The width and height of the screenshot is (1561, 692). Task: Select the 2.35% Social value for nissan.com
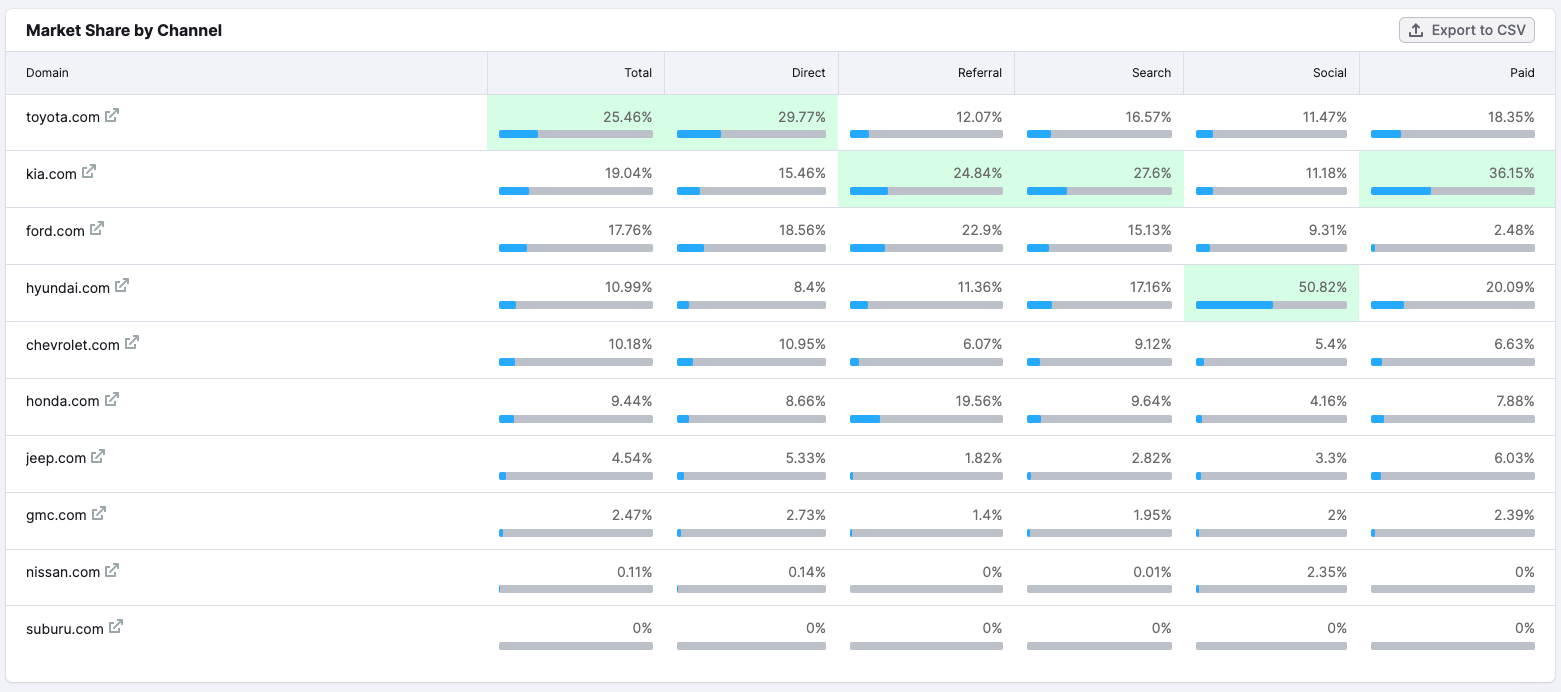pyautogui.click(x=1327, y=572)
